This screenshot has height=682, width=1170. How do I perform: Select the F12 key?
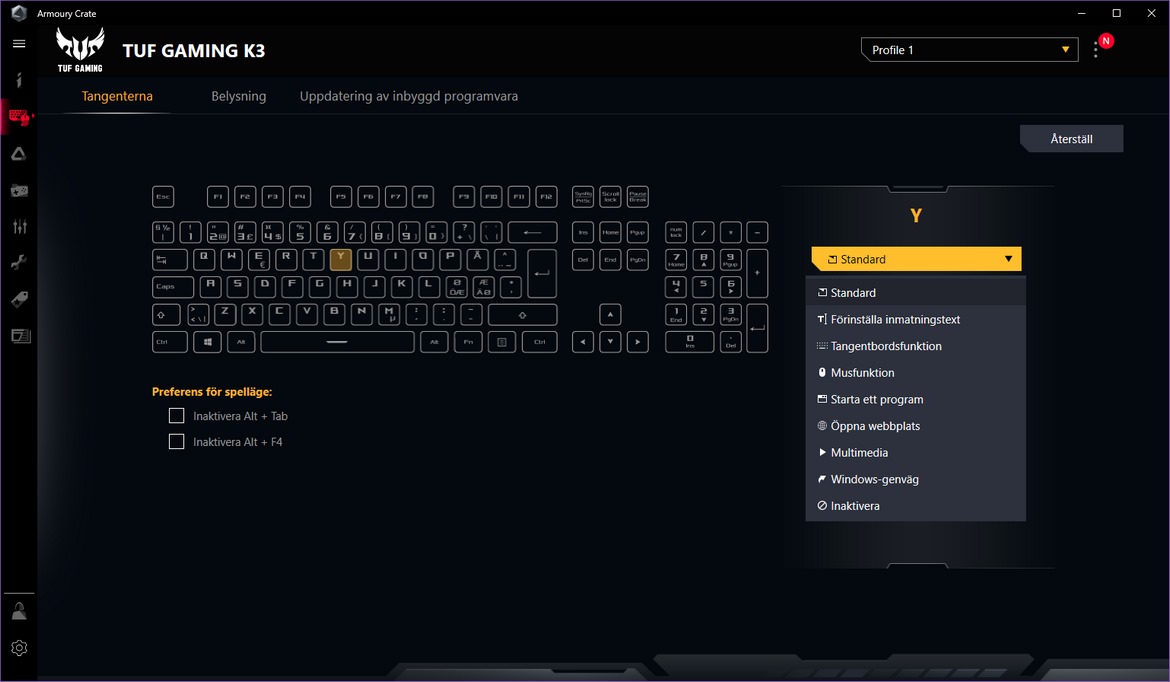546,197
